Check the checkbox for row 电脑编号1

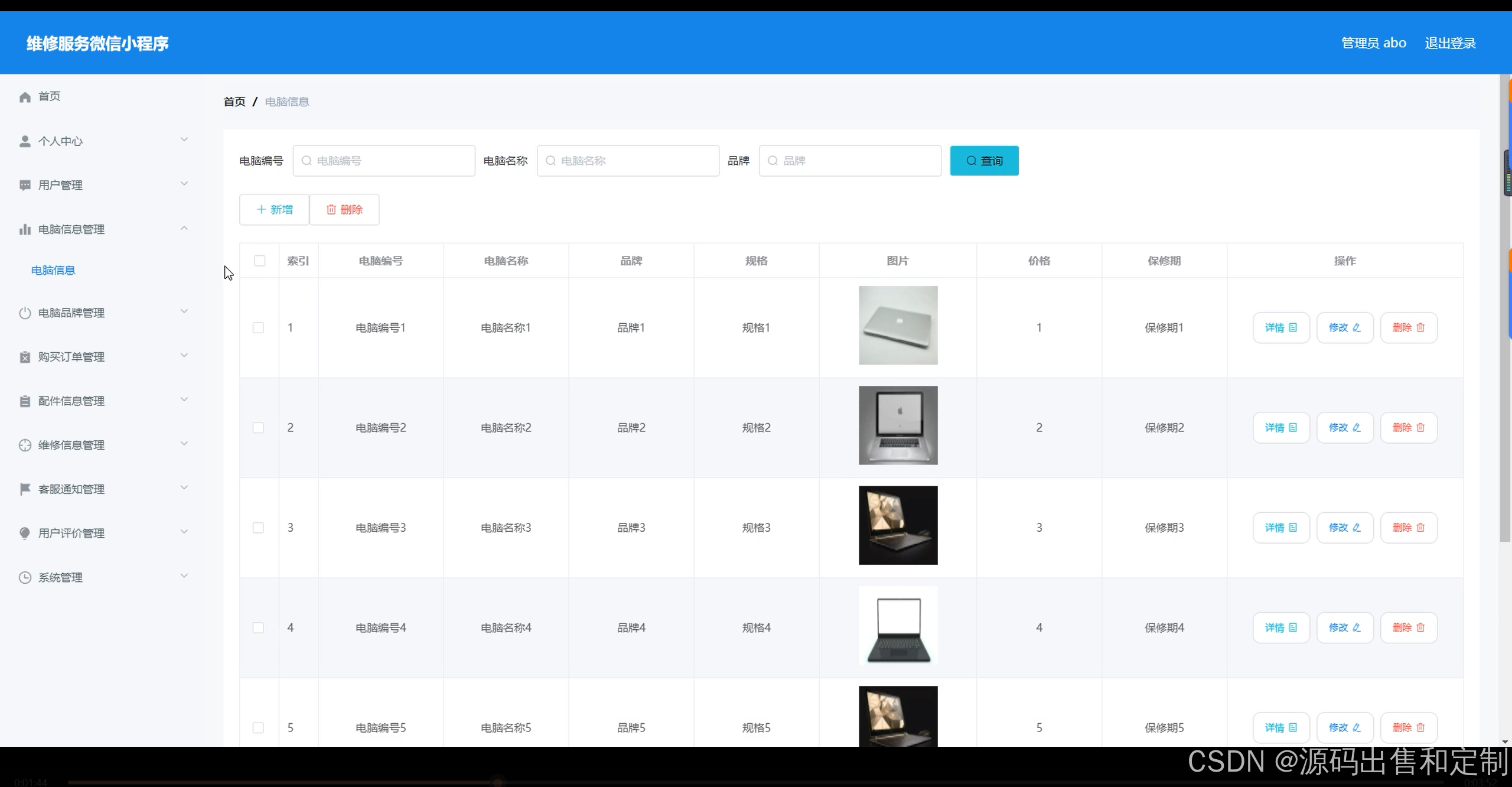click(258, 327)
